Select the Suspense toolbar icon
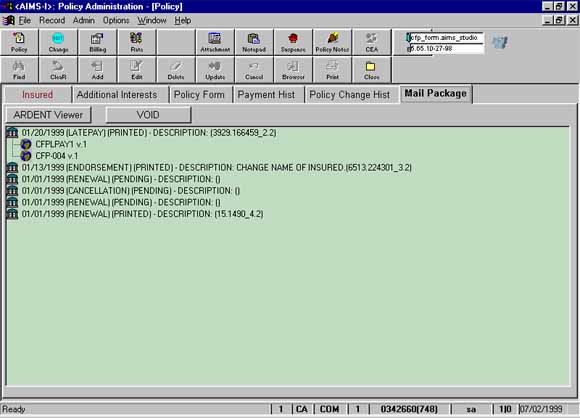Viewport: 580px width, 418px height. tap(293, 42)
